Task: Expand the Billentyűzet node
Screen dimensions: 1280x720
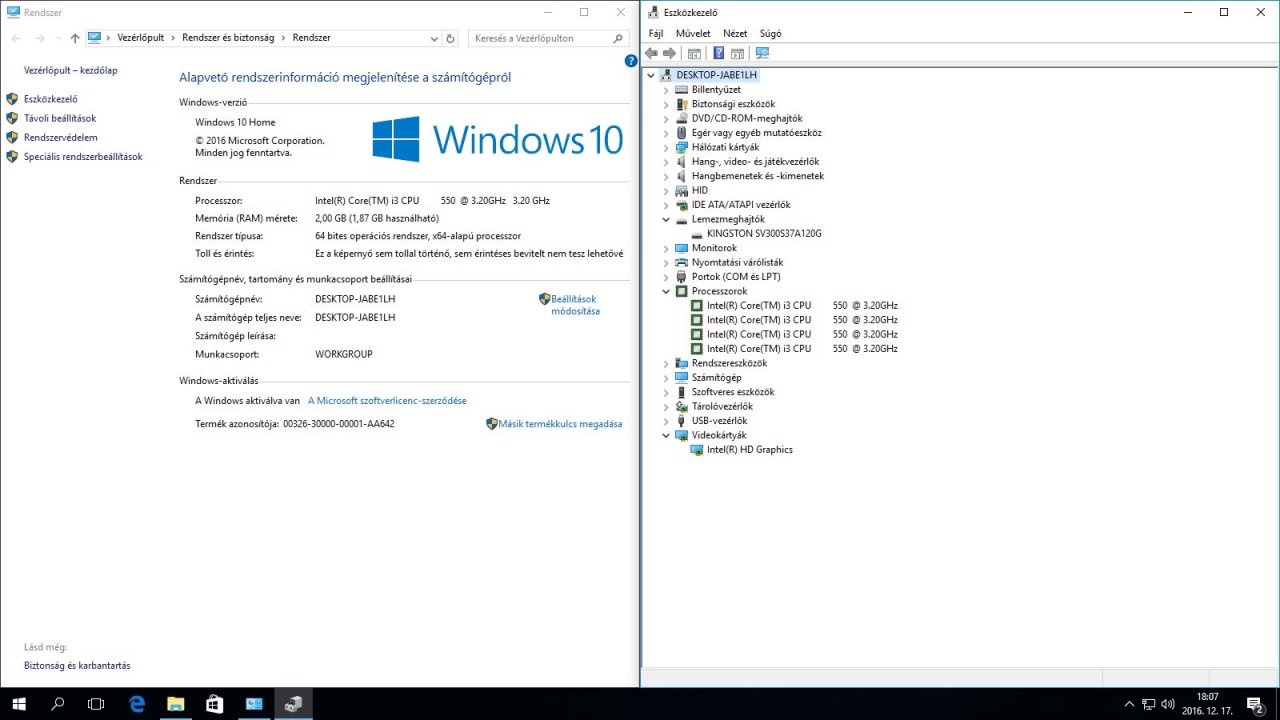Action: (x=666, y=90)
